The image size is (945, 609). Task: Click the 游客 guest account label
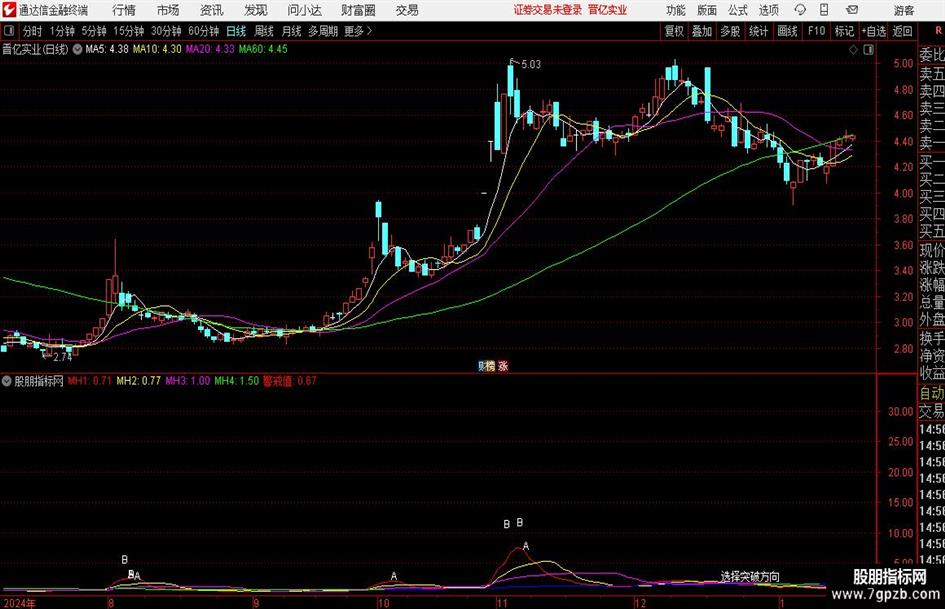pyautogui.click(x=904, y=10)
